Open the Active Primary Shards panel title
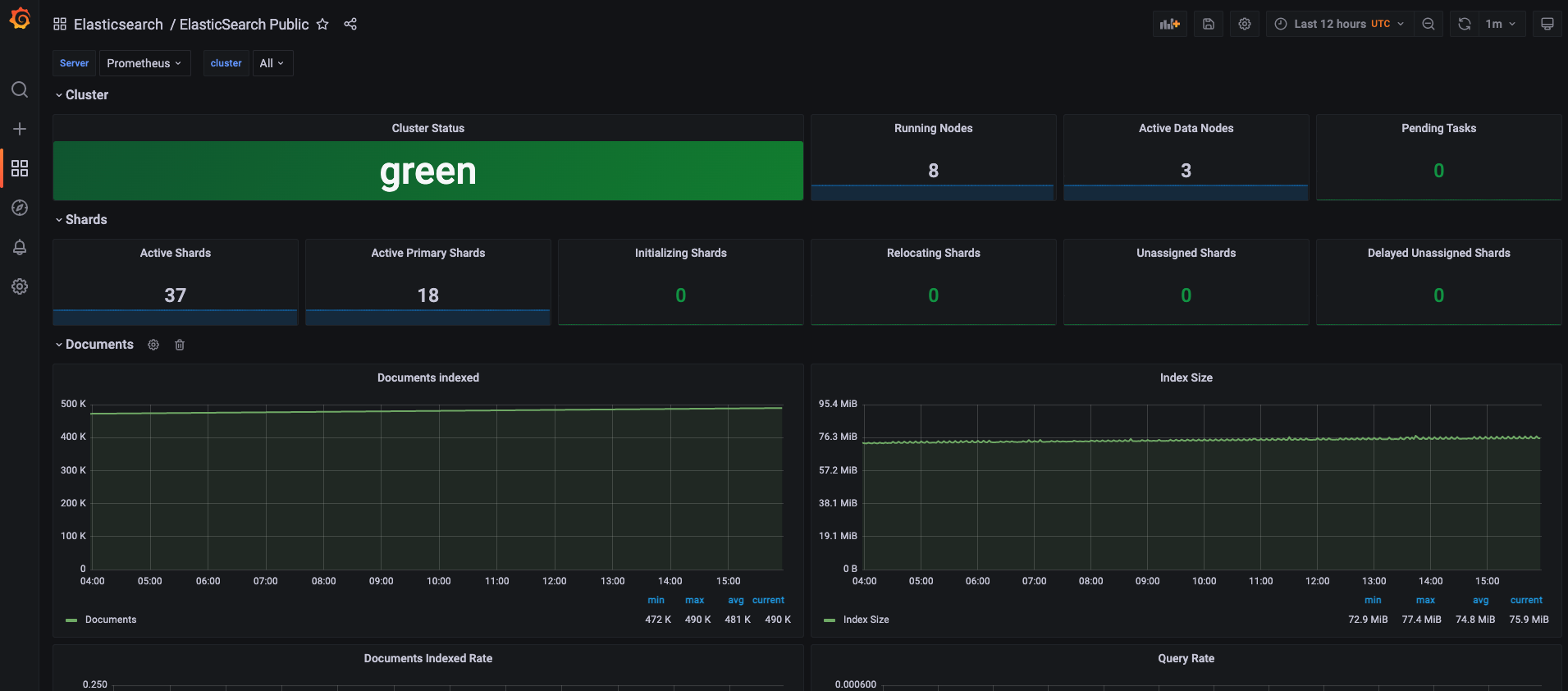Screen dimensions: 1568x691 (428, 253)
